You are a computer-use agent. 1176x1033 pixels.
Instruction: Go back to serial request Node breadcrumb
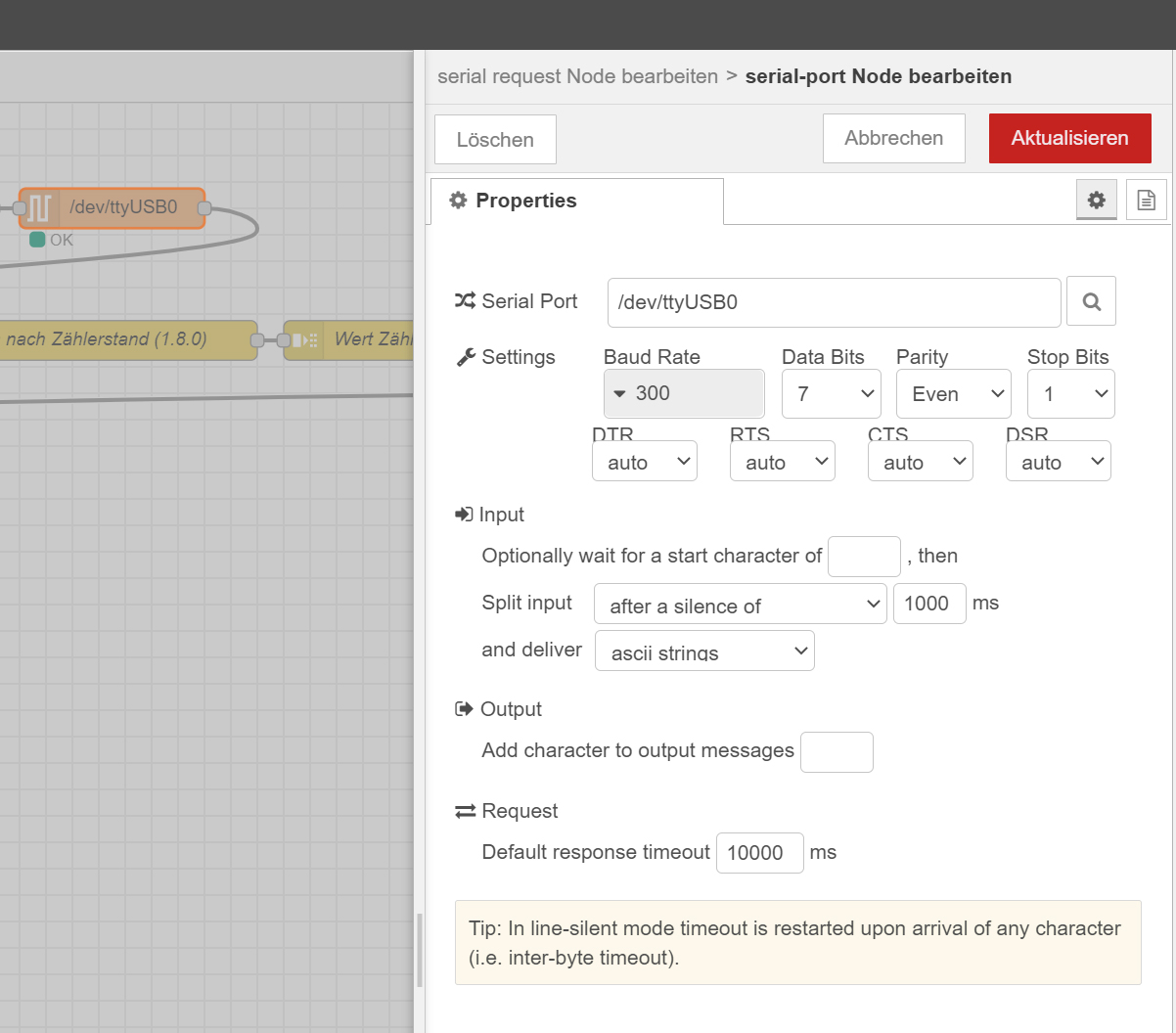pyautogui.click(x=577, y=76)
